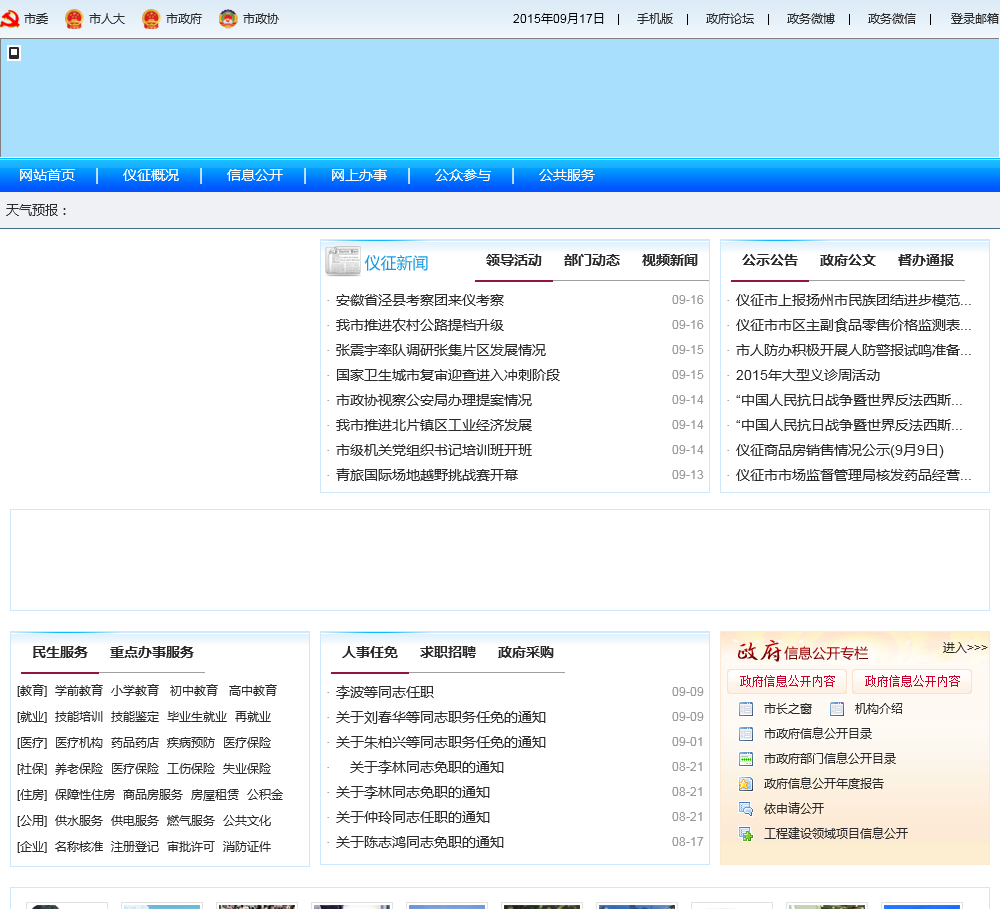1000x909 pixels.
Task: Switch to the 政府公文 tab
Action: tap(848, 260)
